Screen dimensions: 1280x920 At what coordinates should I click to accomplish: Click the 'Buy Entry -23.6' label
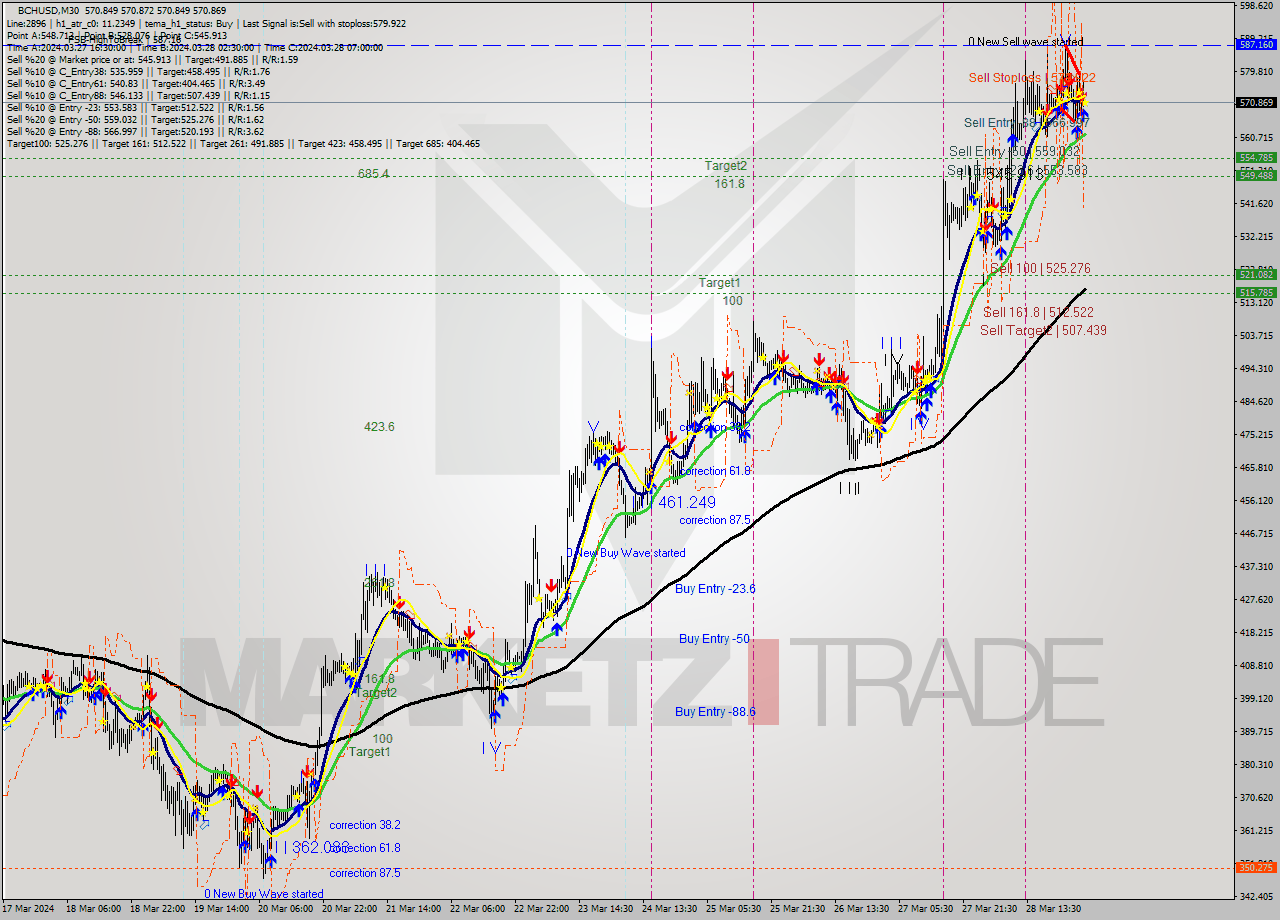tap(715, 589)
